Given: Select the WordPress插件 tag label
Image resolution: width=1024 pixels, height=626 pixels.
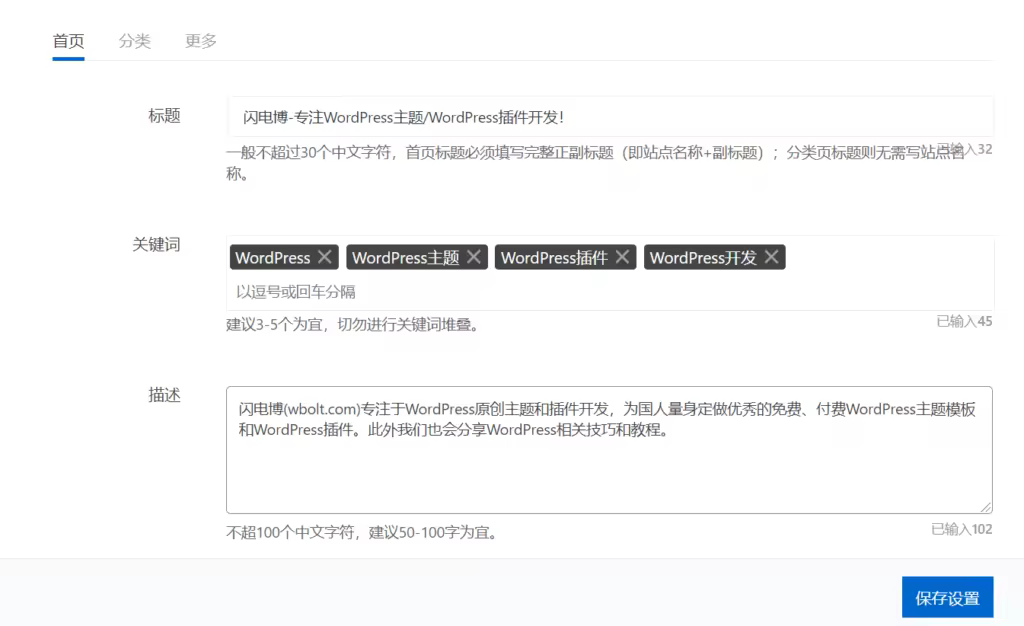Looking at the screenshot, I should coord(554,258).
